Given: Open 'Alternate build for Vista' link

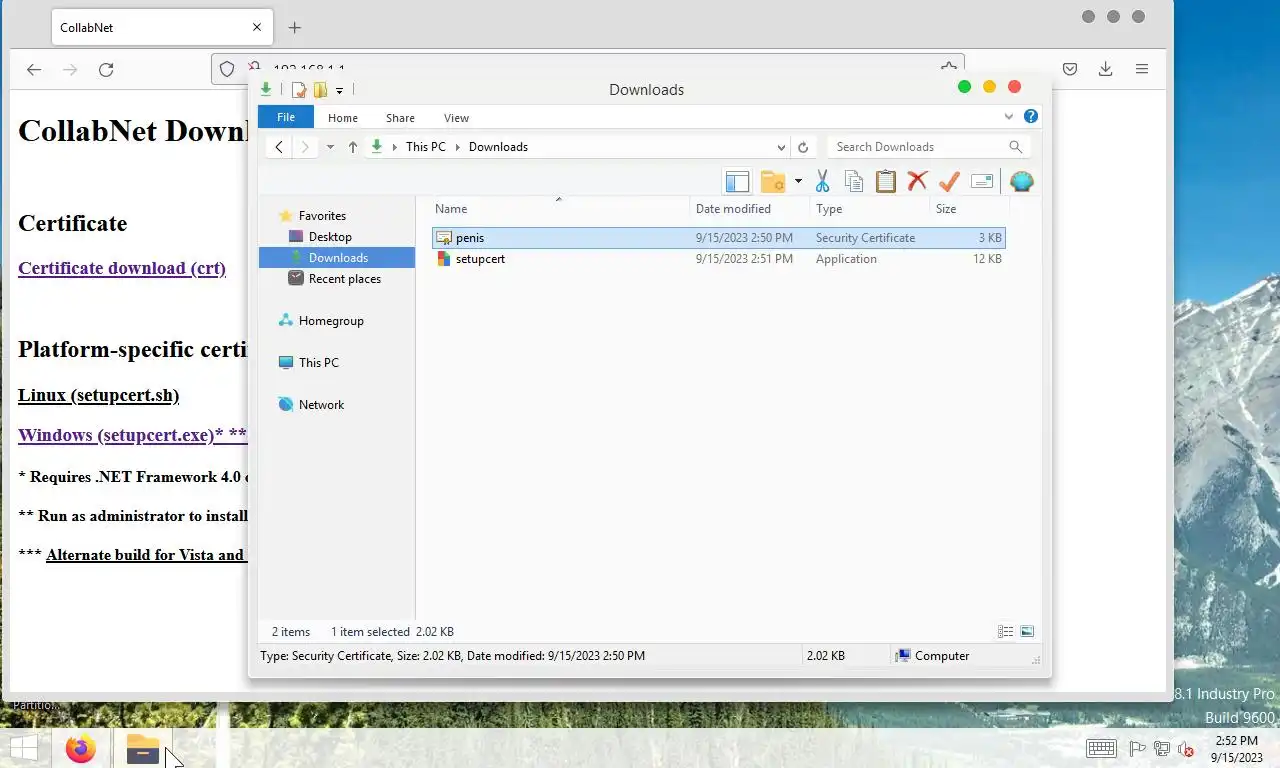Looking at the screenshot, I should click(146, 555).
